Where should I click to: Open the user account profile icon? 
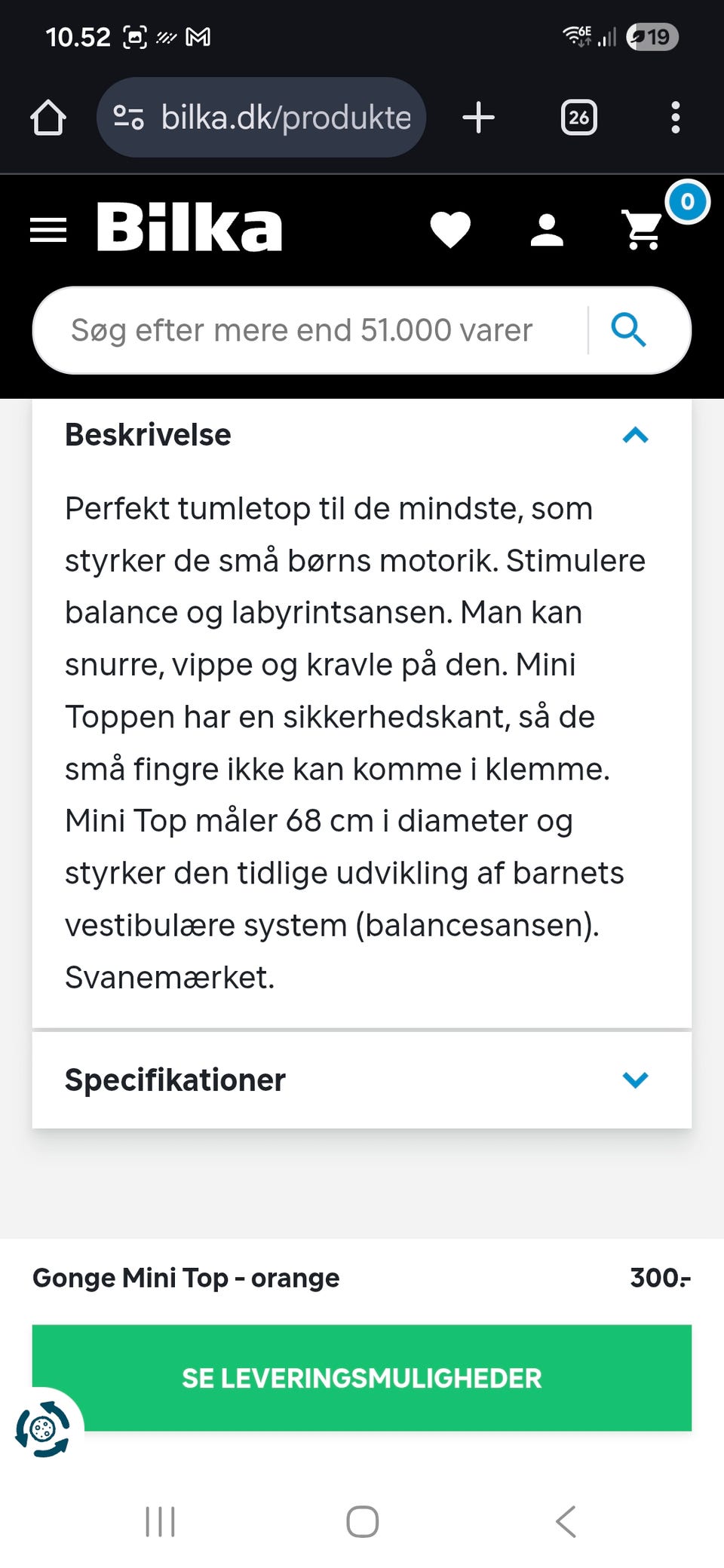click(547, 230)
